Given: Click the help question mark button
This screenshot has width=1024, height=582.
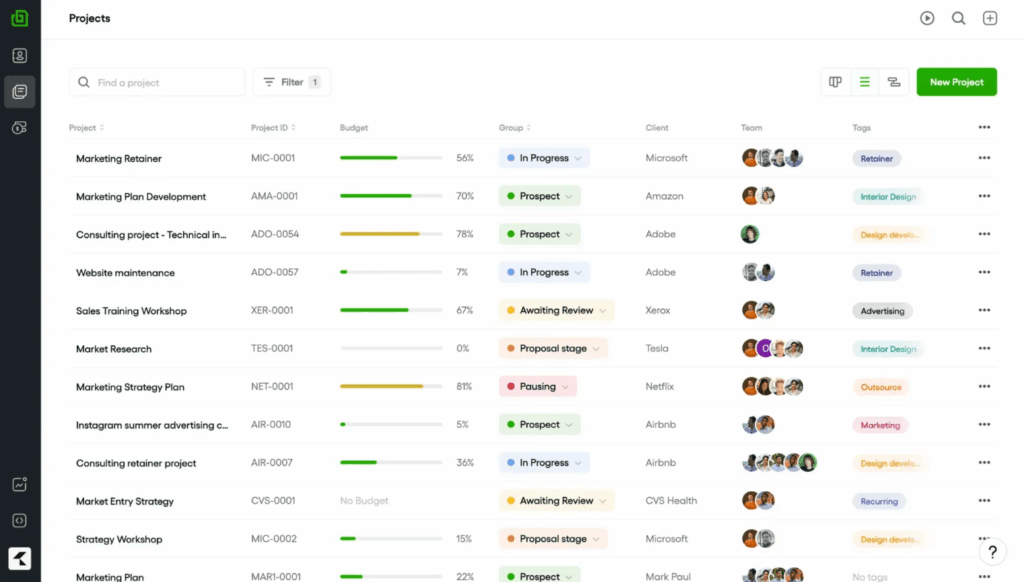Looking at the screenshot, I should click(x=992, y=552).
